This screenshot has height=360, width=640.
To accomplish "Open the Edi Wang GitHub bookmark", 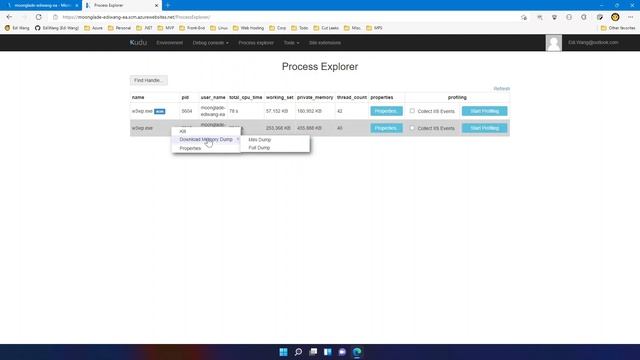I will click(x=57, y=28).
